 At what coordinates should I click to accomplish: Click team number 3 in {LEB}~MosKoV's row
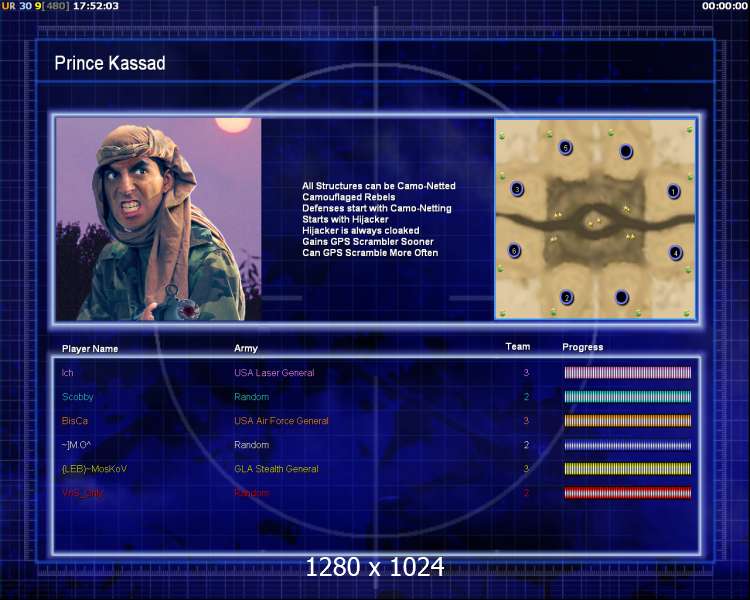tap(526, 469)
